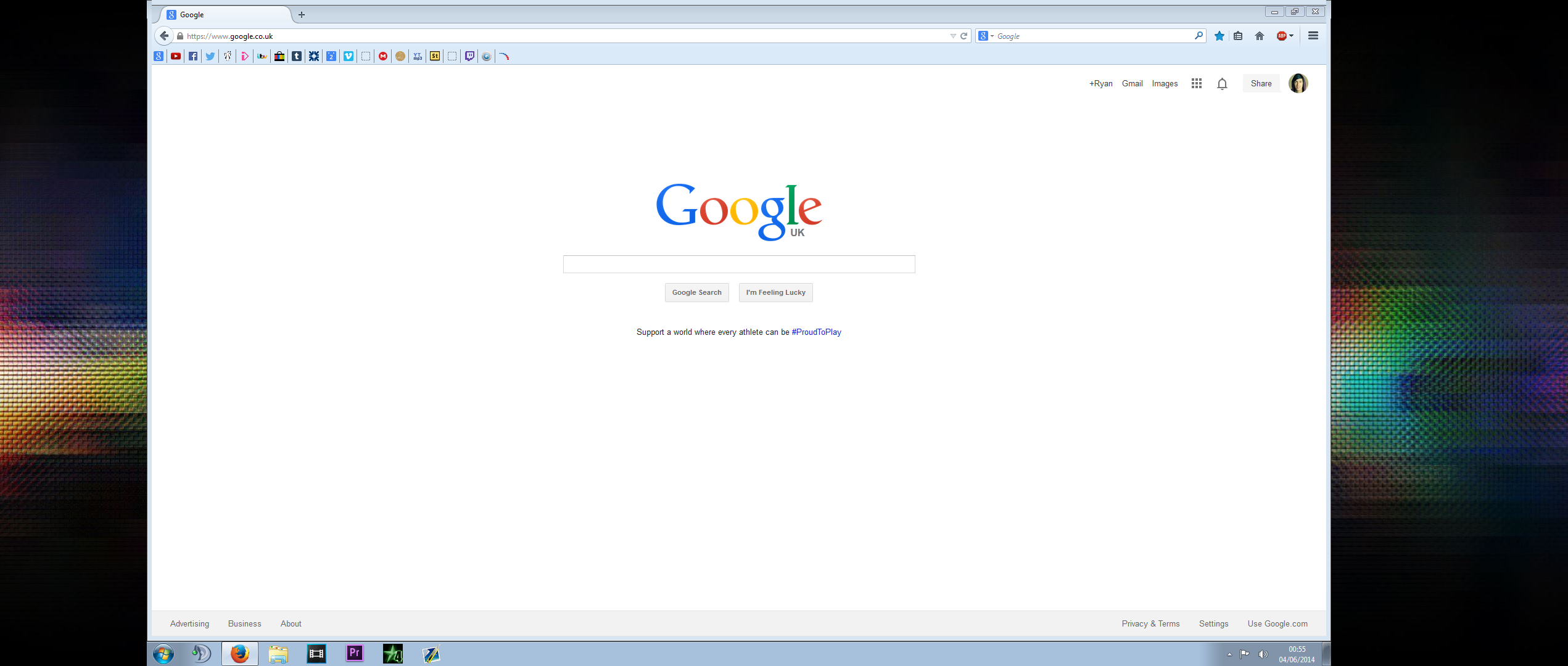
Task: Show Google notifications via the bell icon
Action: click(x=1222, y=84)
